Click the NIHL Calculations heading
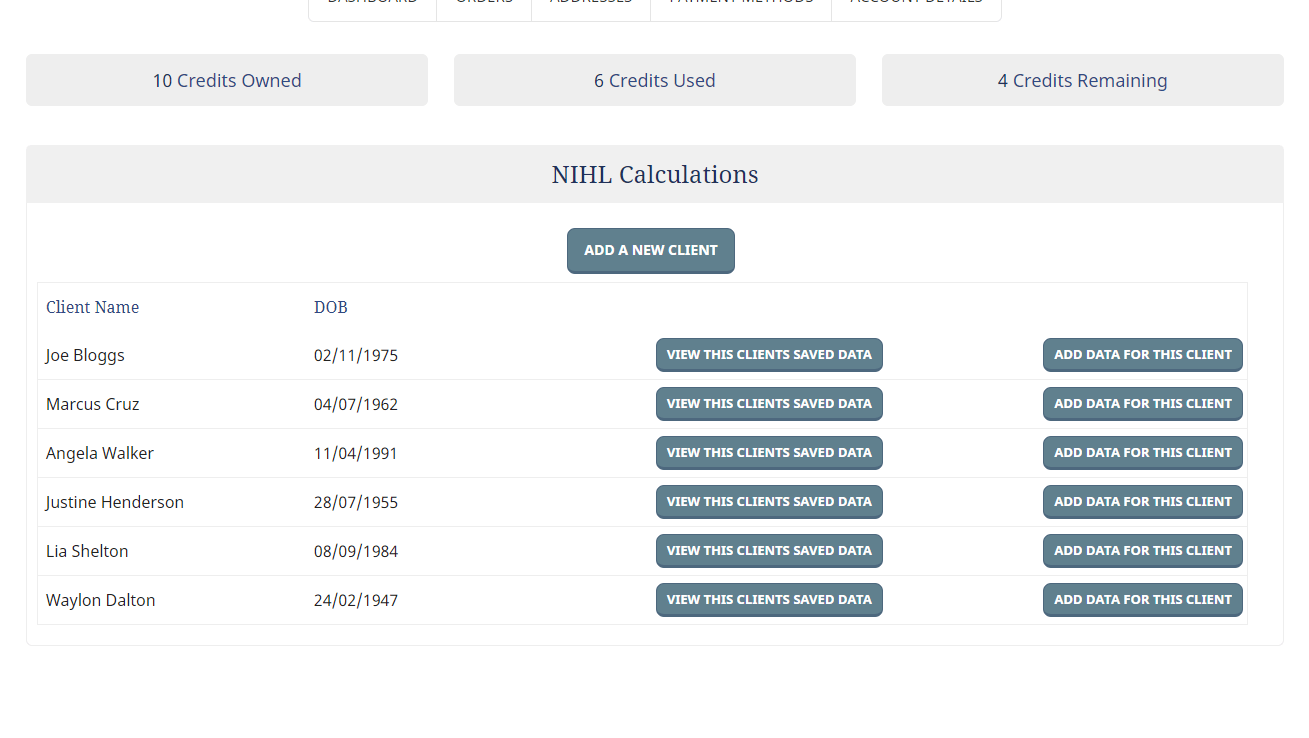 tap(655, 175)
